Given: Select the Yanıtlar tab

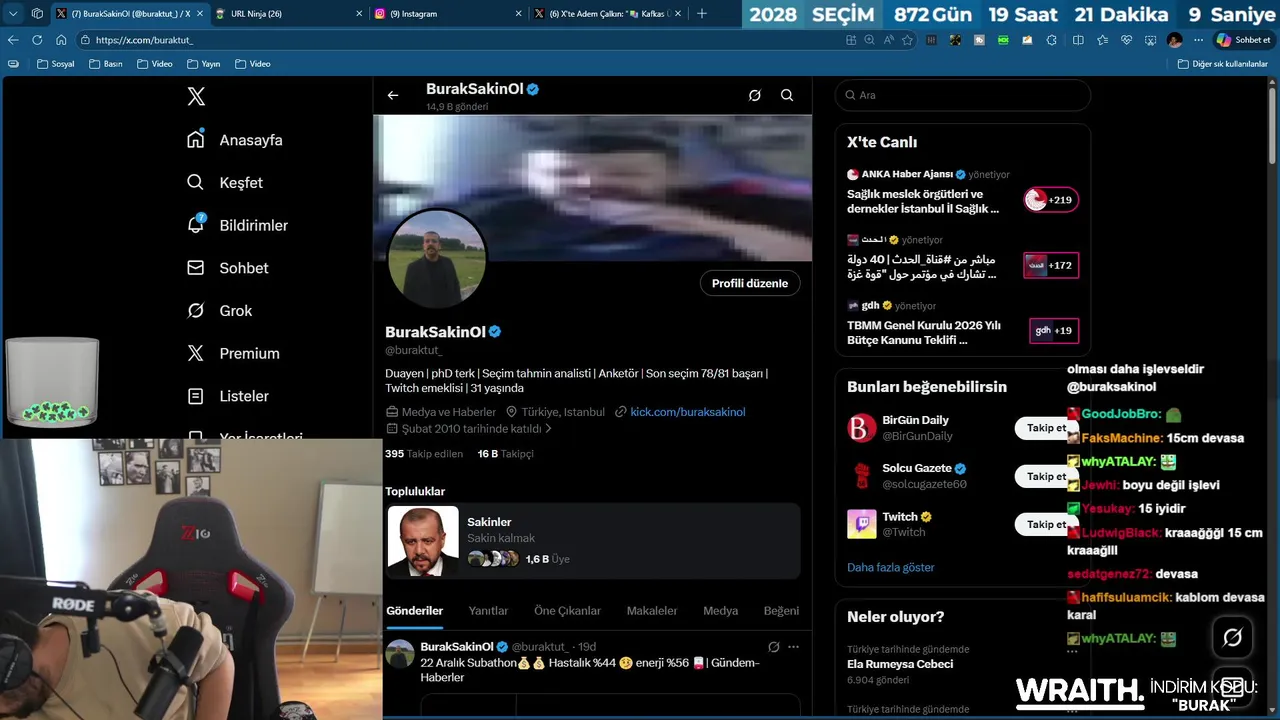Looking at the screenshot, I should (488, 611).
